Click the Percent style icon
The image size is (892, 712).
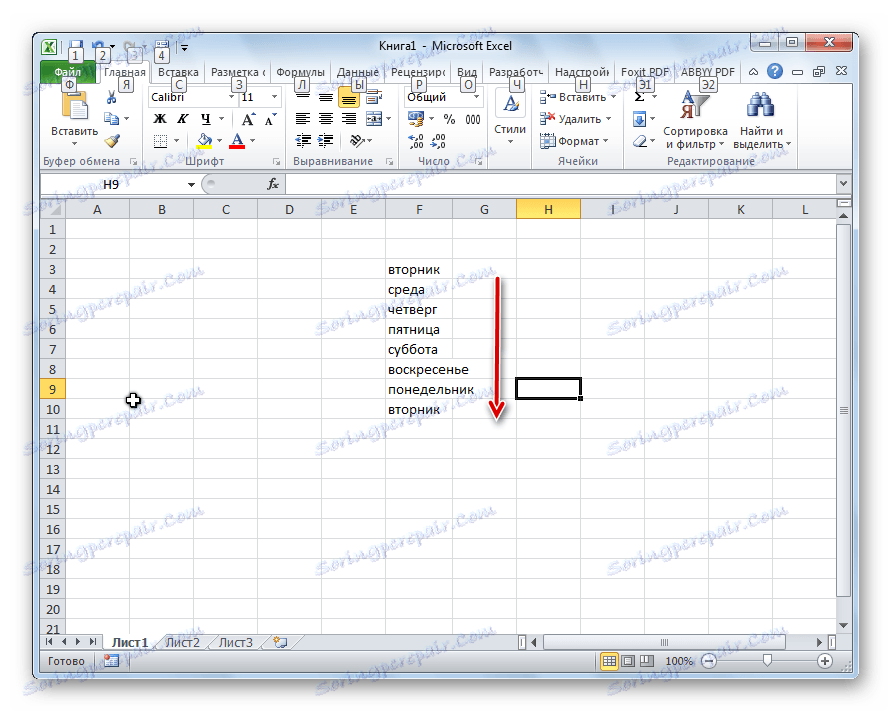pyautogui.click(x=447, y=119)
